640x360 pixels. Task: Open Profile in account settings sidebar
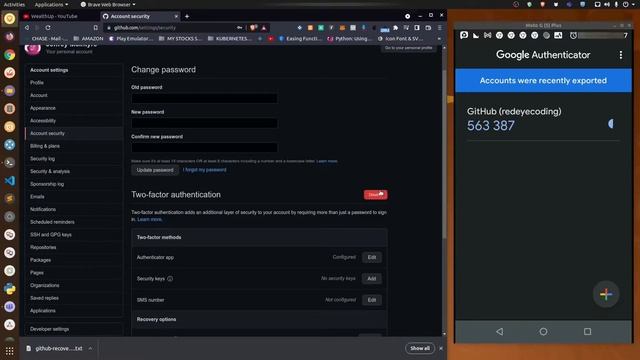37,82
